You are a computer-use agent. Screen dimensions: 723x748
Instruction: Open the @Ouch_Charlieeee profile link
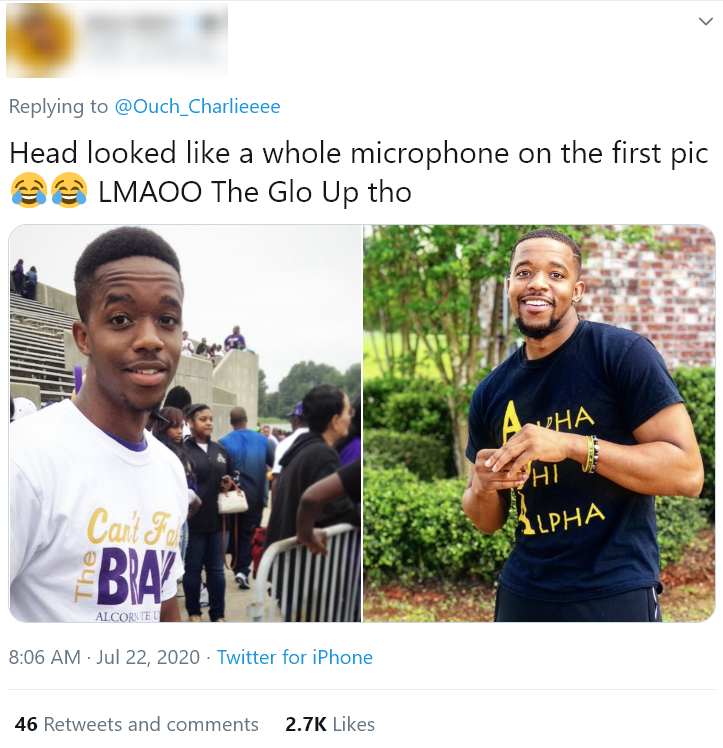pos(197,106)
